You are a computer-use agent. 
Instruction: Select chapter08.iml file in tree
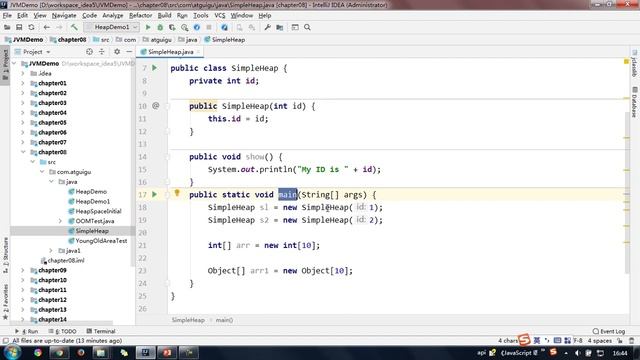click(x=62, y=260)
